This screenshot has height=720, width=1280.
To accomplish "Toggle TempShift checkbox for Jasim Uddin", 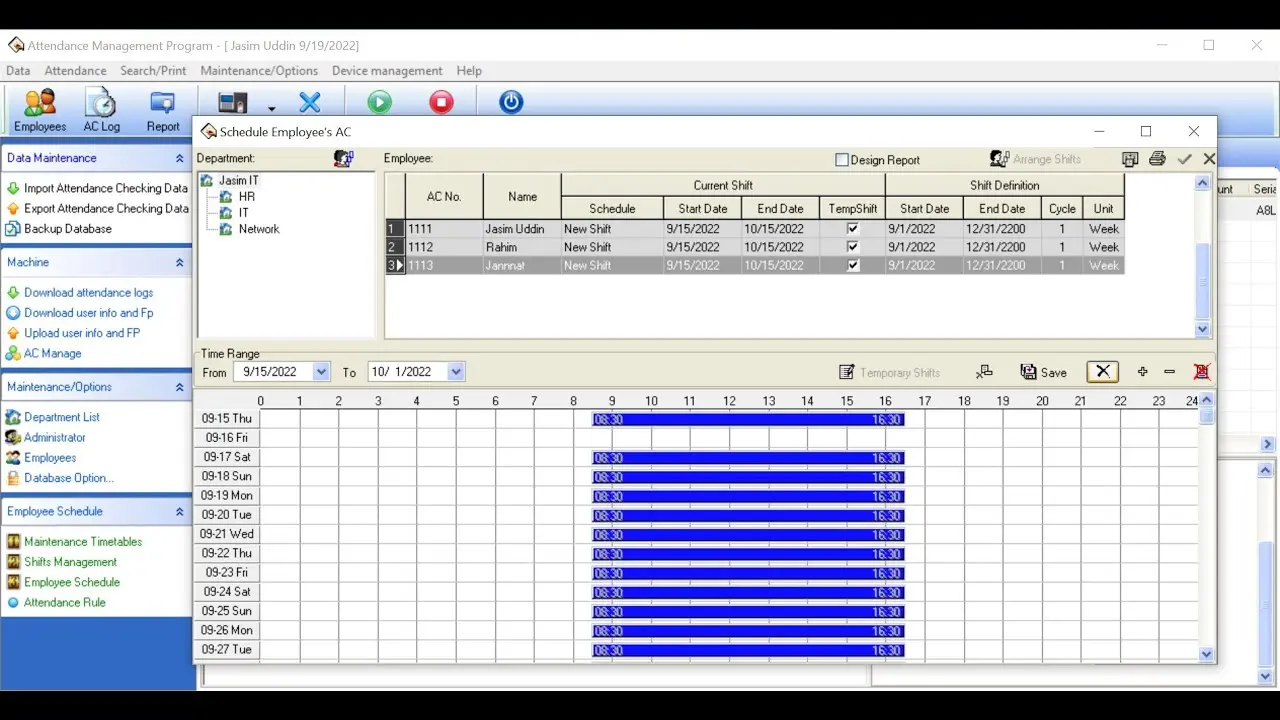I will click(853, 229).
